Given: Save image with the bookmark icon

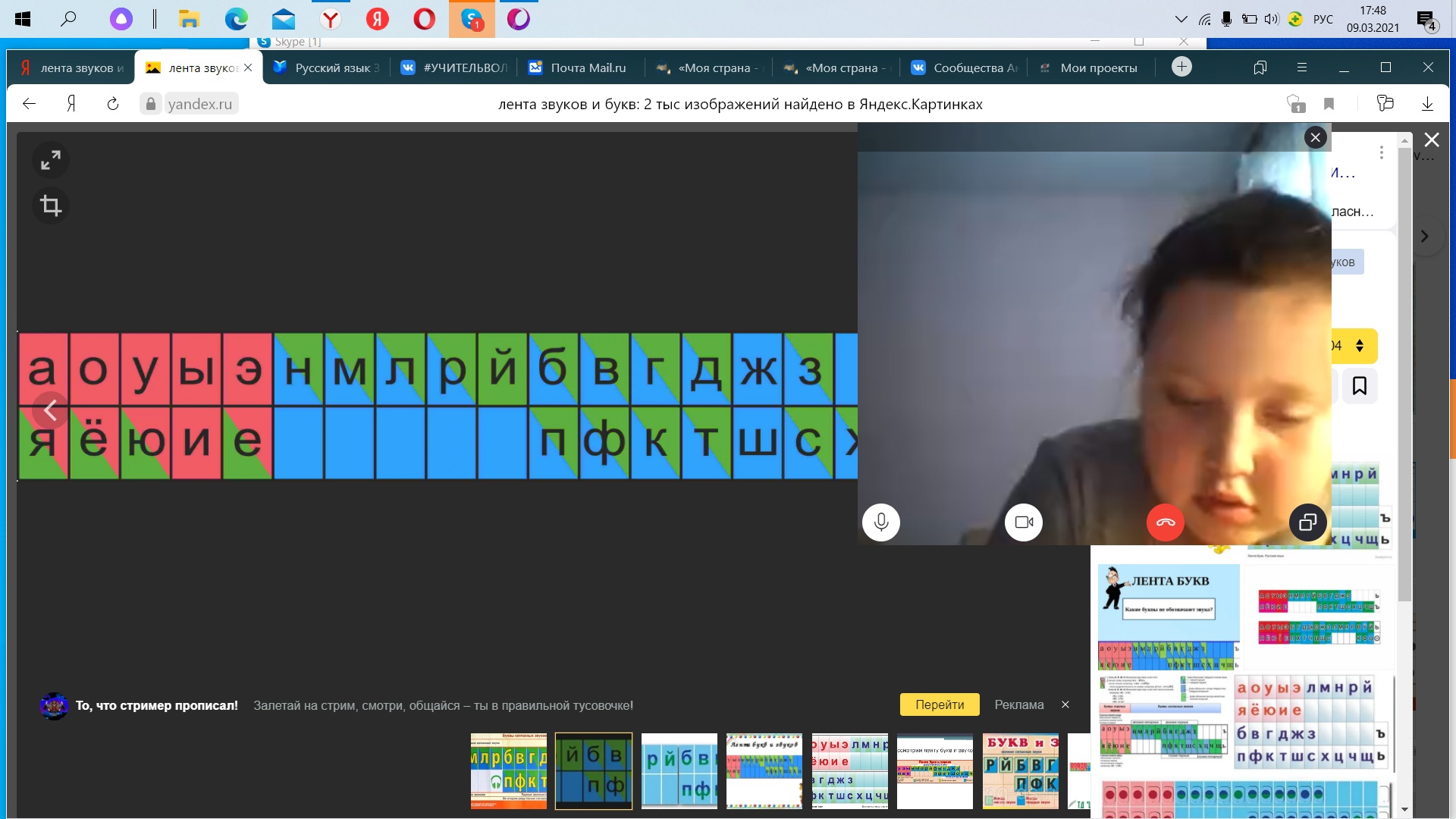Looking at the screenshot, I should pos(1359,386).
